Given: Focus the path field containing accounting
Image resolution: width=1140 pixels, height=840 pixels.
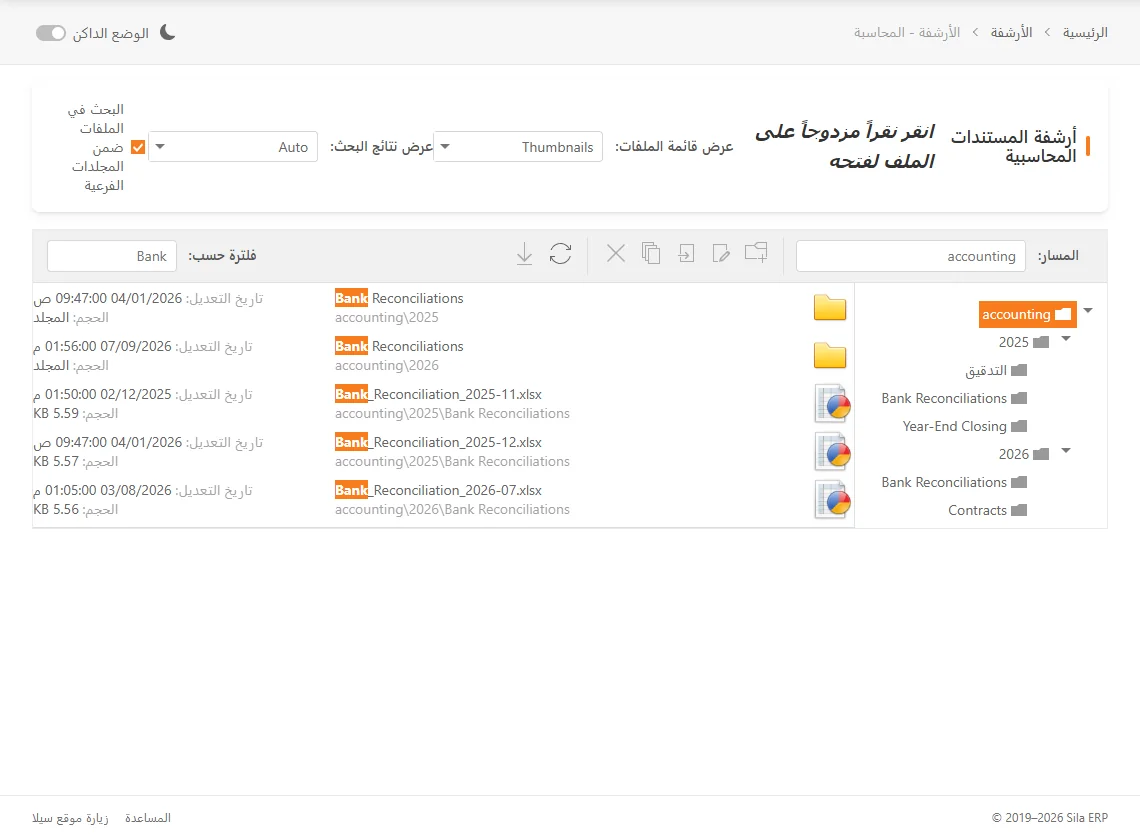Looking at the screenshot, I should [x=911, y=256].
